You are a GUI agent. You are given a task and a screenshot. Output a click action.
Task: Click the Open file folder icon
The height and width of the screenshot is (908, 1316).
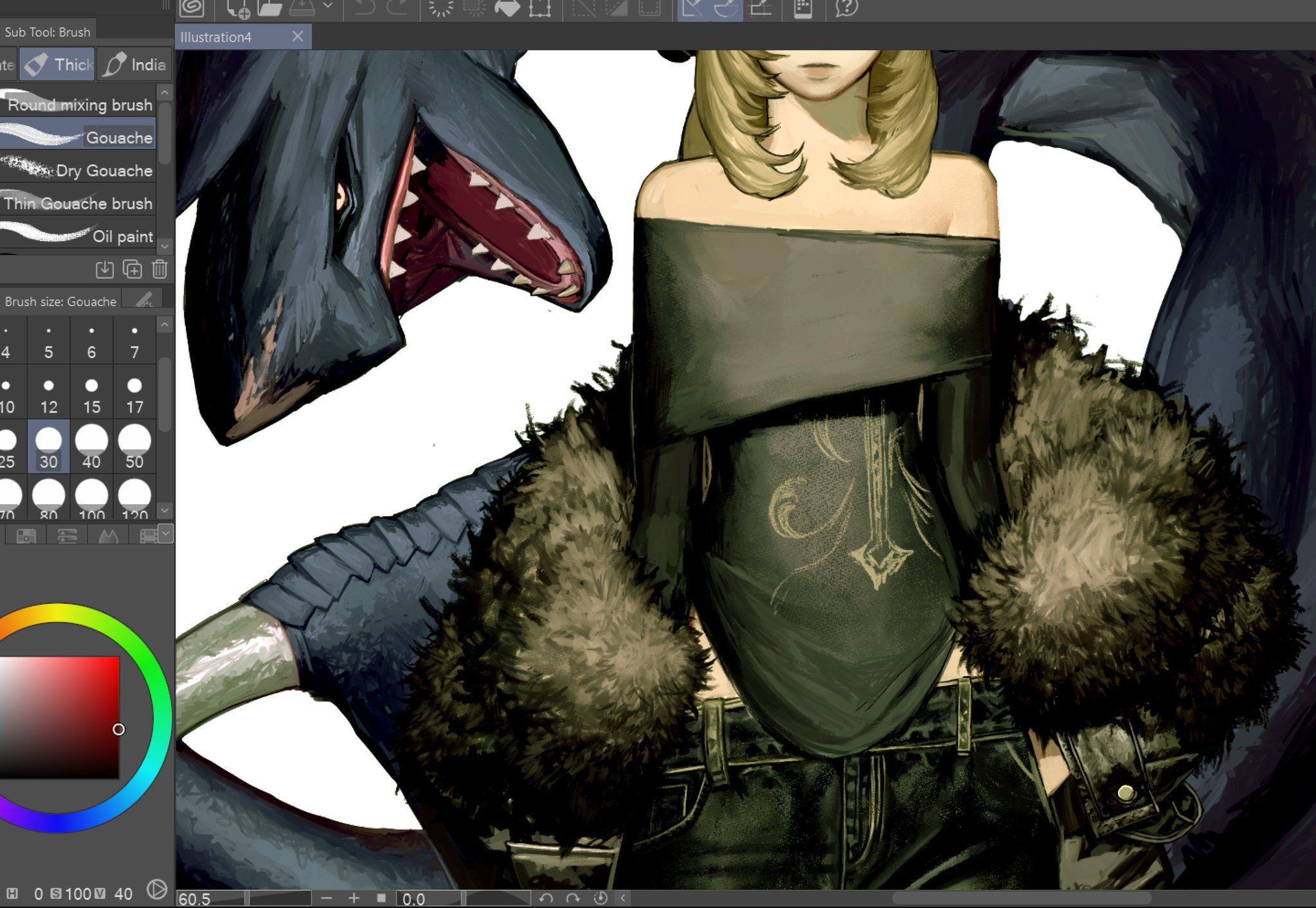pyautogui.click(x=270, y=8)
